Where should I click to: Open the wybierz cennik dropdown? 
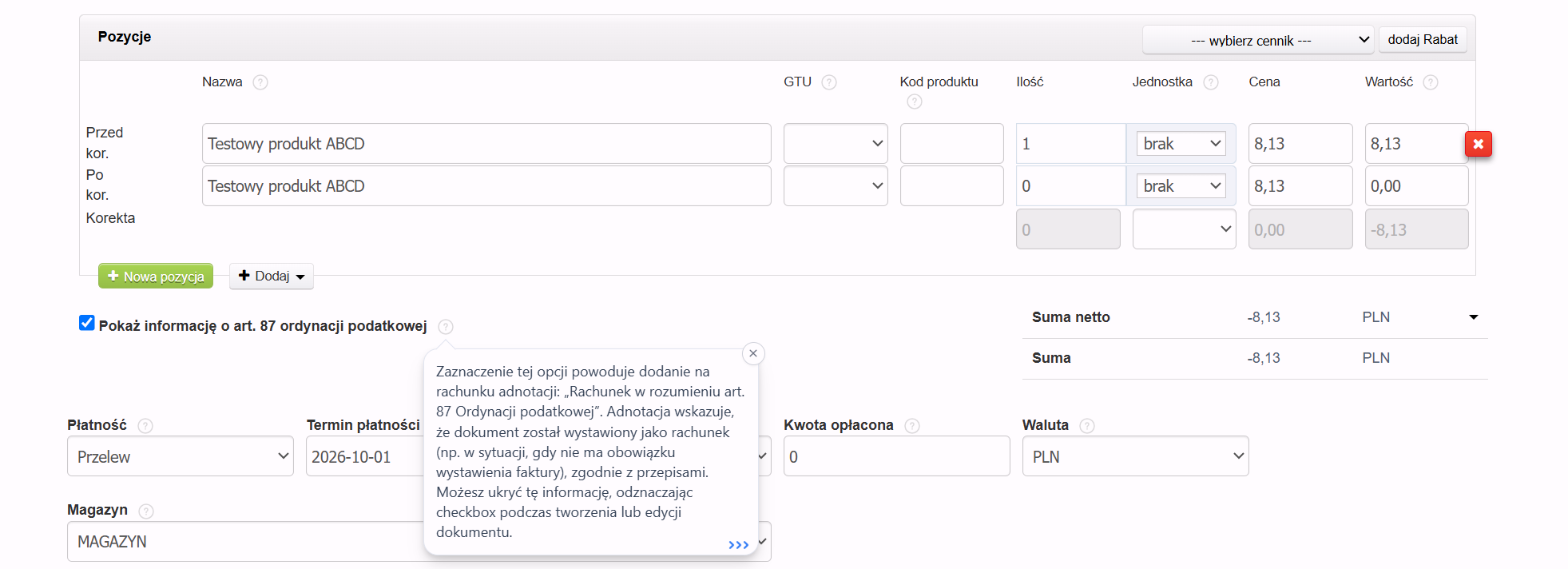click(x=1258, y=40)
